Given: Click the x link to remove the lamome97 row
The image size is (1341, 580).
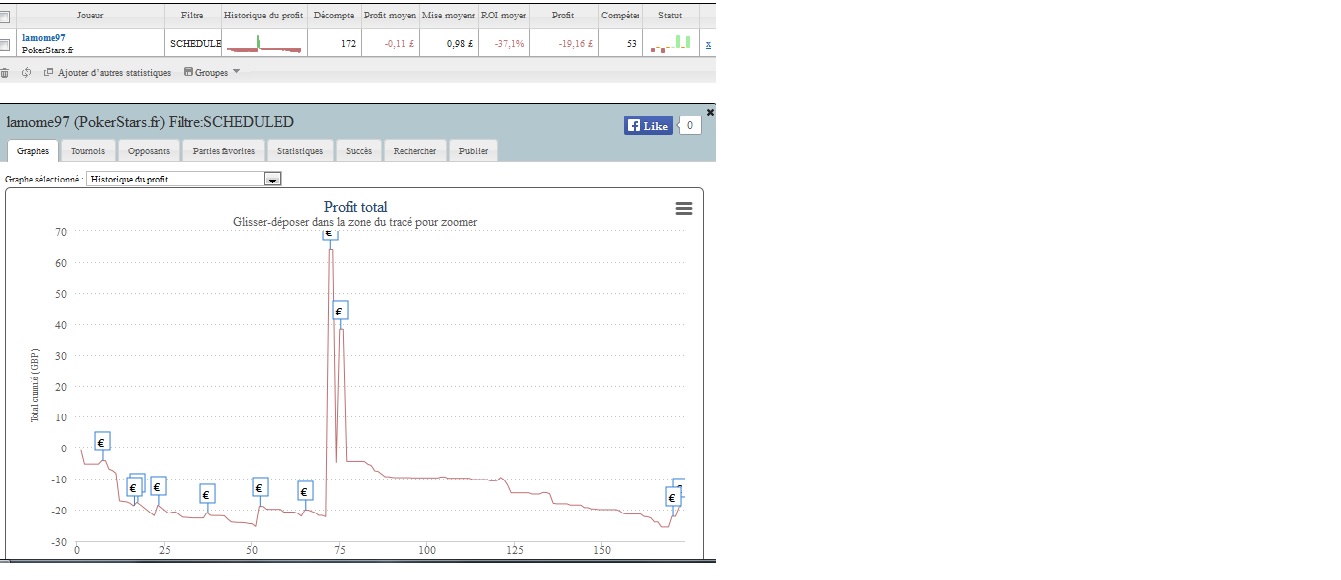Looking at the screenshot, I should (x=708, y=44).
